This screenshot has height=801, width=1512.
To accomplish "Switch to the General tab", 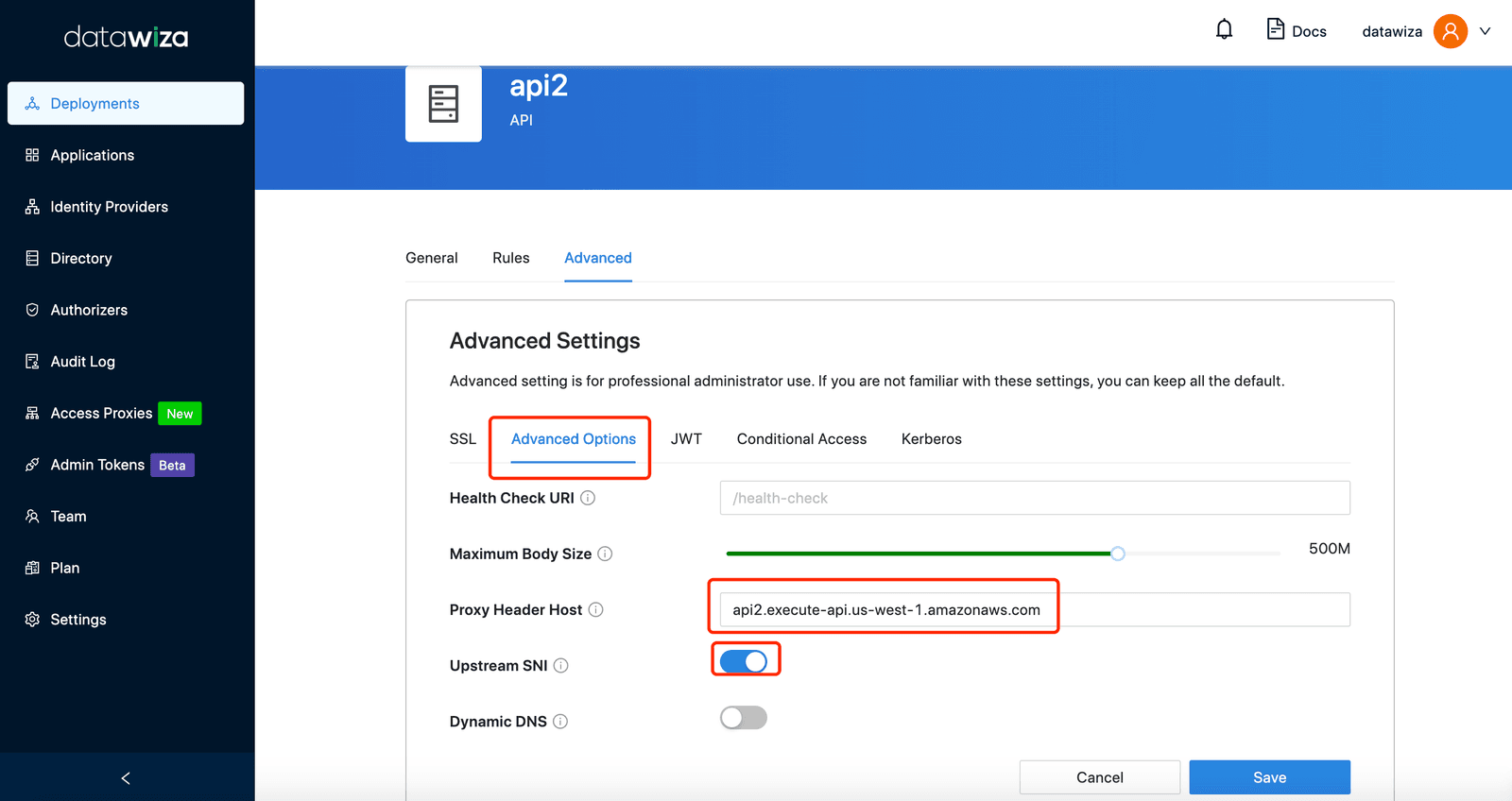I will (x=432, y=258).
